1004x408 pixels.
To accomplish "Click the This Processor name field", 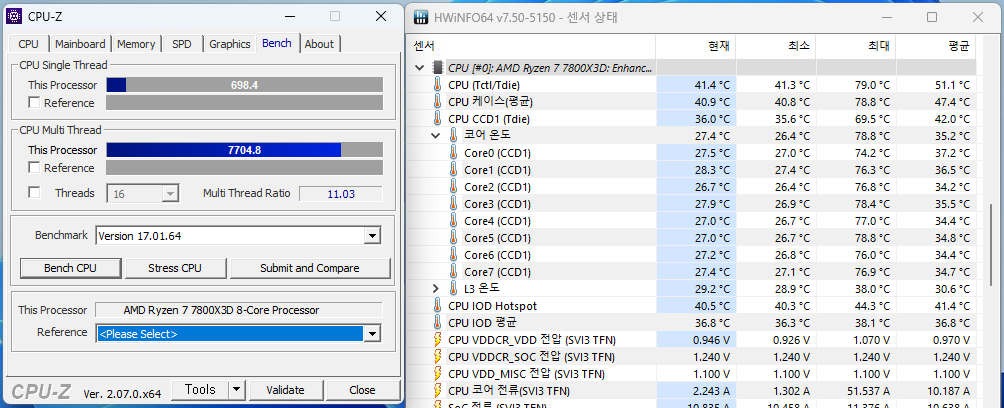I will [x=238, y=310].
